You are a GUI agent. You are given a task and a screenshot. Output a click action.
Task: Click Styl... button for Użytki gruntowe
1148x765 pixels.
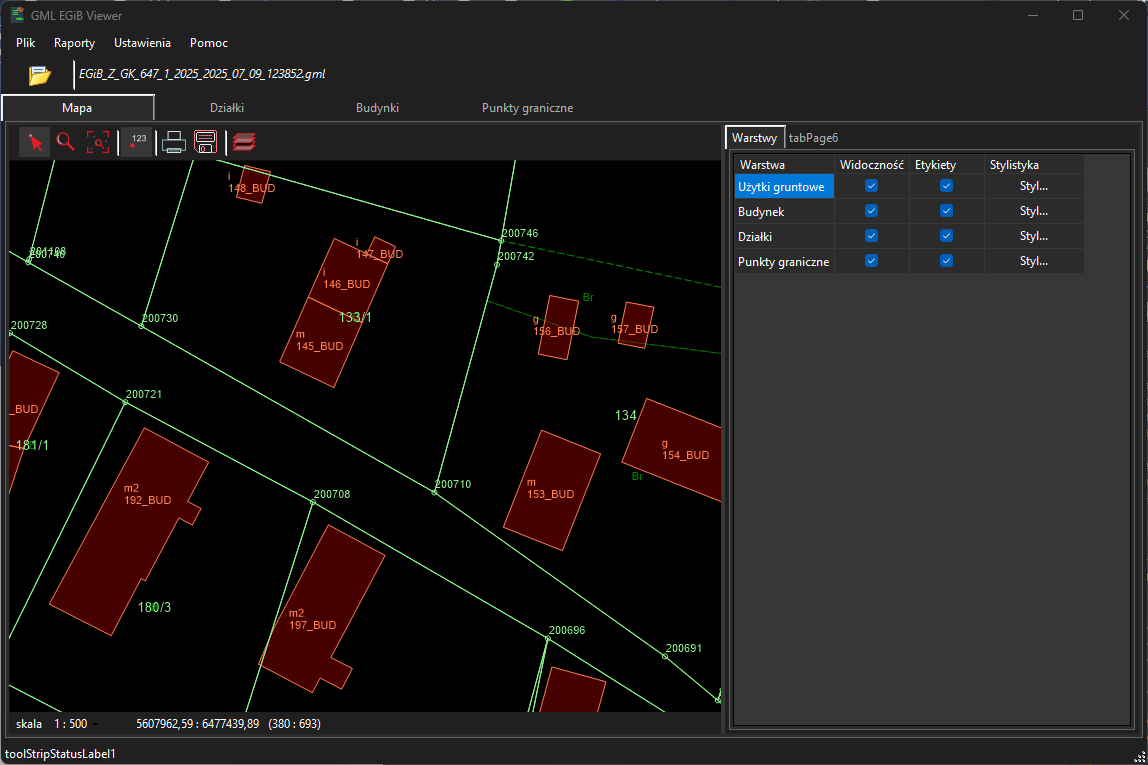click(x=1033, y=186)
